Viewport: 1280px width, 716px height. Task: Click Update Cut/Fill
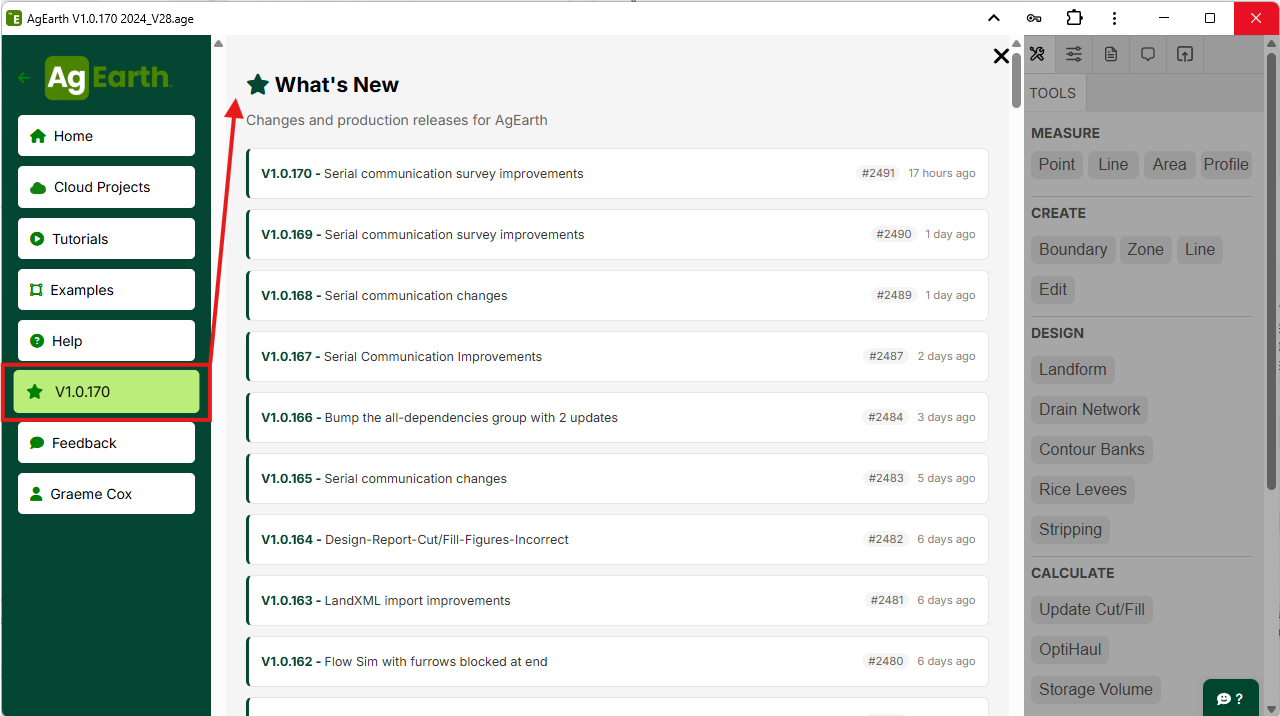1092,610
